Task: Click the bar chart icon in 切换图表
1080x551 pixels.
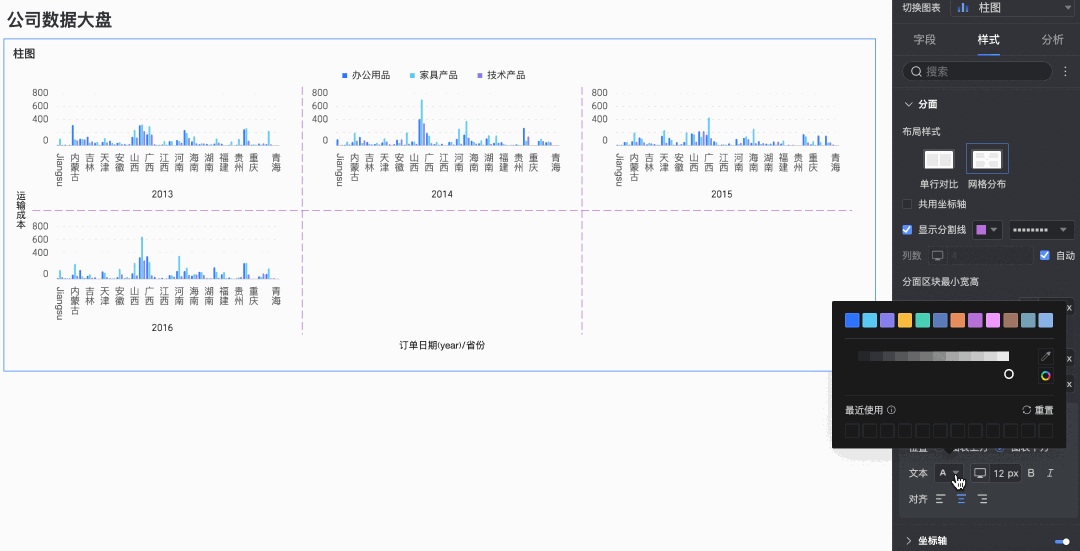Action: click(x=963, y=8)
